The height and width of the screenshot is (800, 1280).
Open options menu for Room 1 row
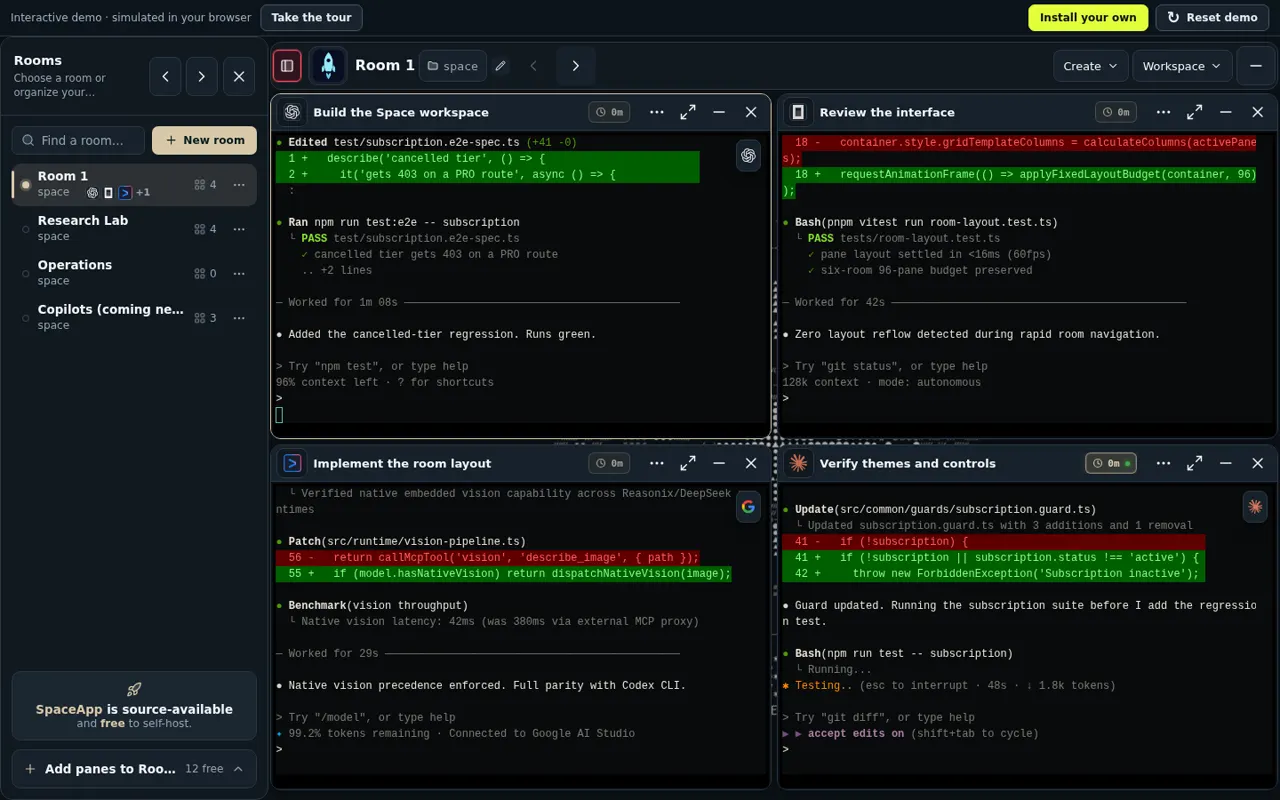[x=239, y=184]
